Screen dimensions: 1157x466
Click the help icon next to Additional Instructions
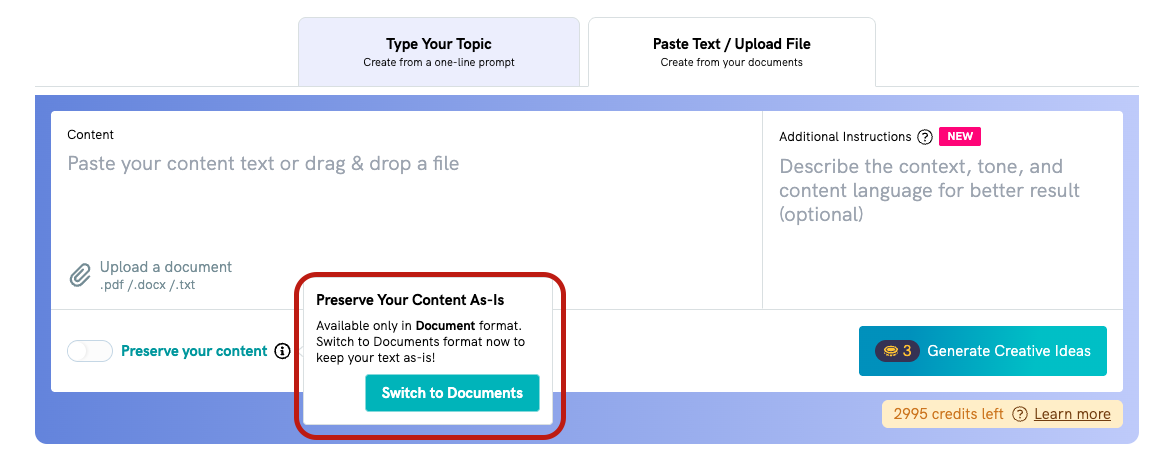point(925,137)
